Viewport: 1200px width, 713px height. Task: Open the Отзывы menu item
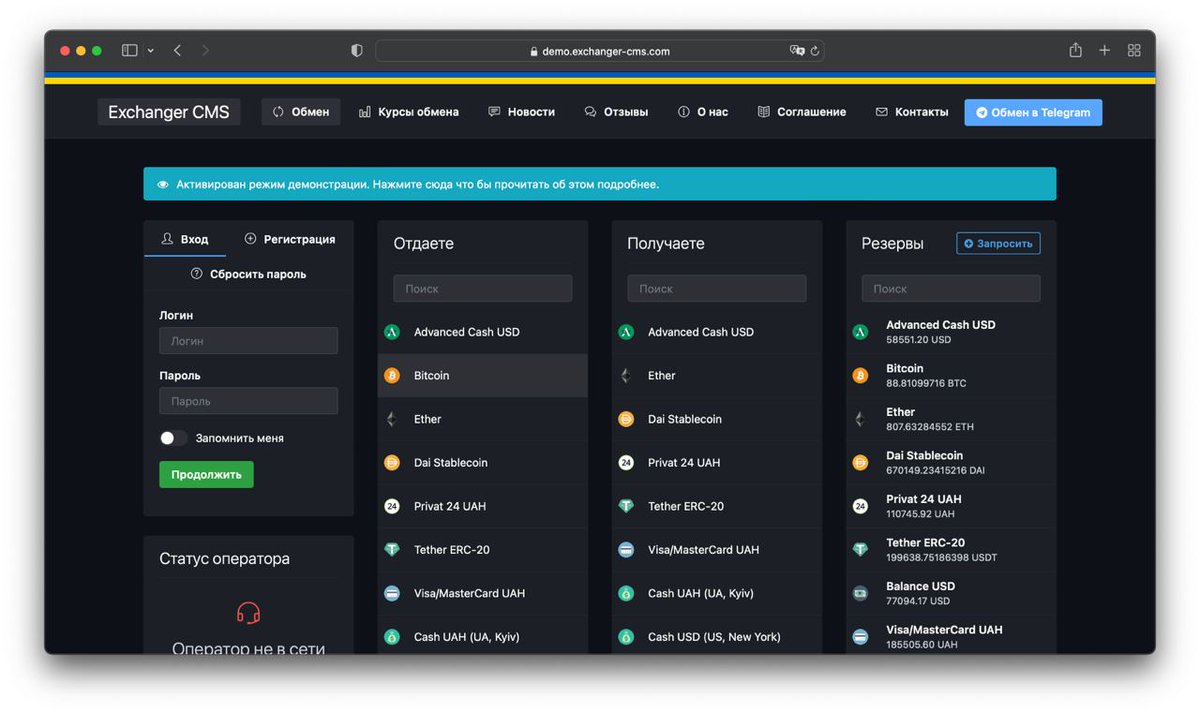(x=617, y=112)
